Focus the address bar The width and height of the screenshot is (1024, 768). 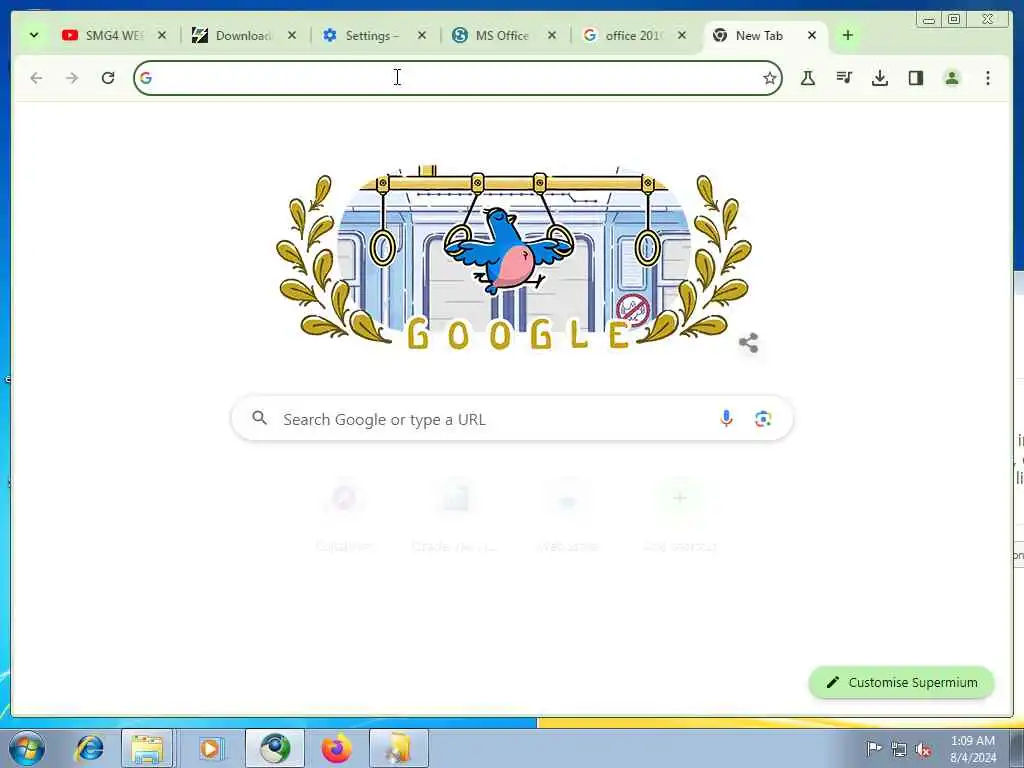click(457, 78)
